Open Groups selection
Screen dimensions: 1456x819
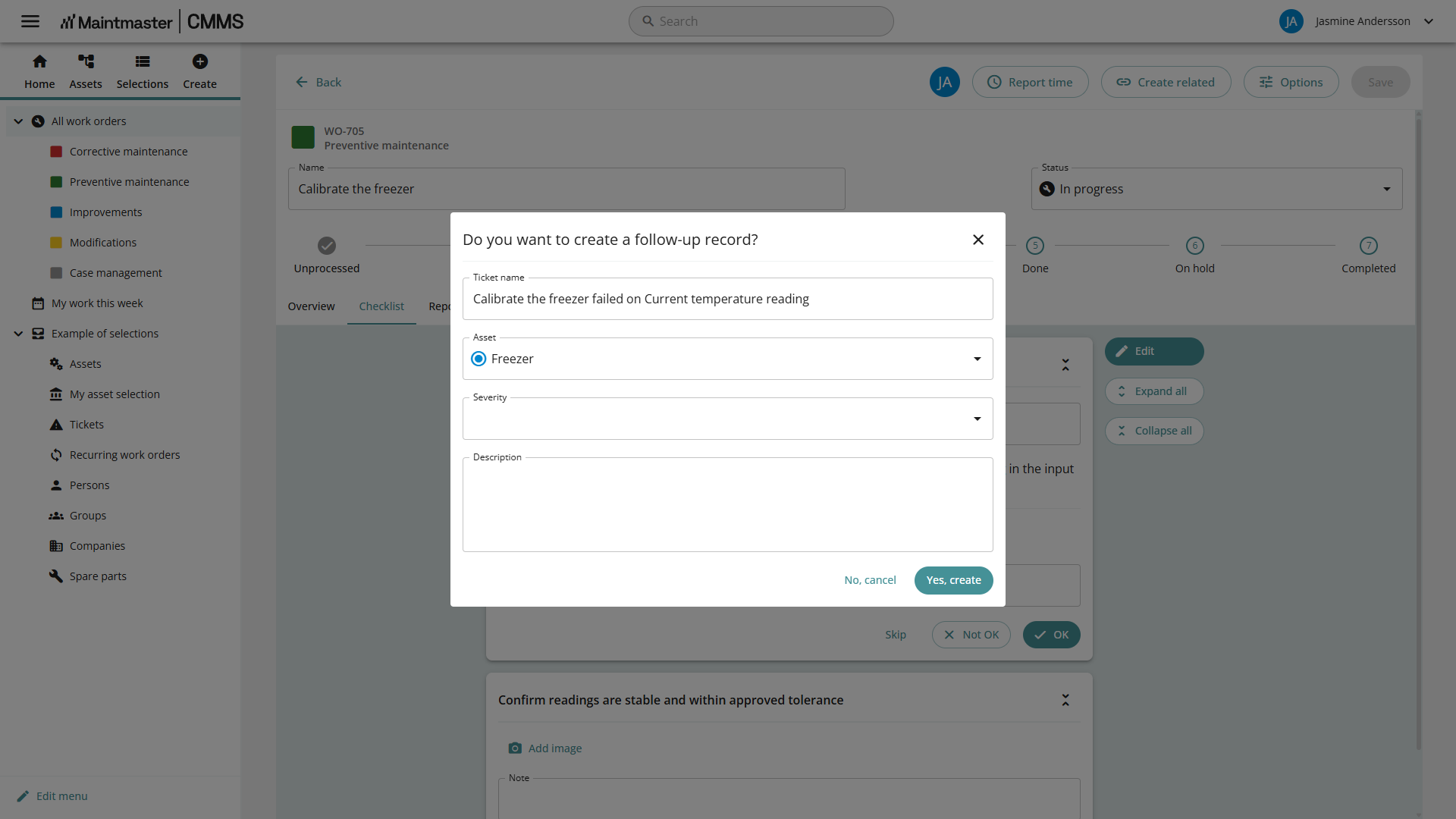point(88,516)
